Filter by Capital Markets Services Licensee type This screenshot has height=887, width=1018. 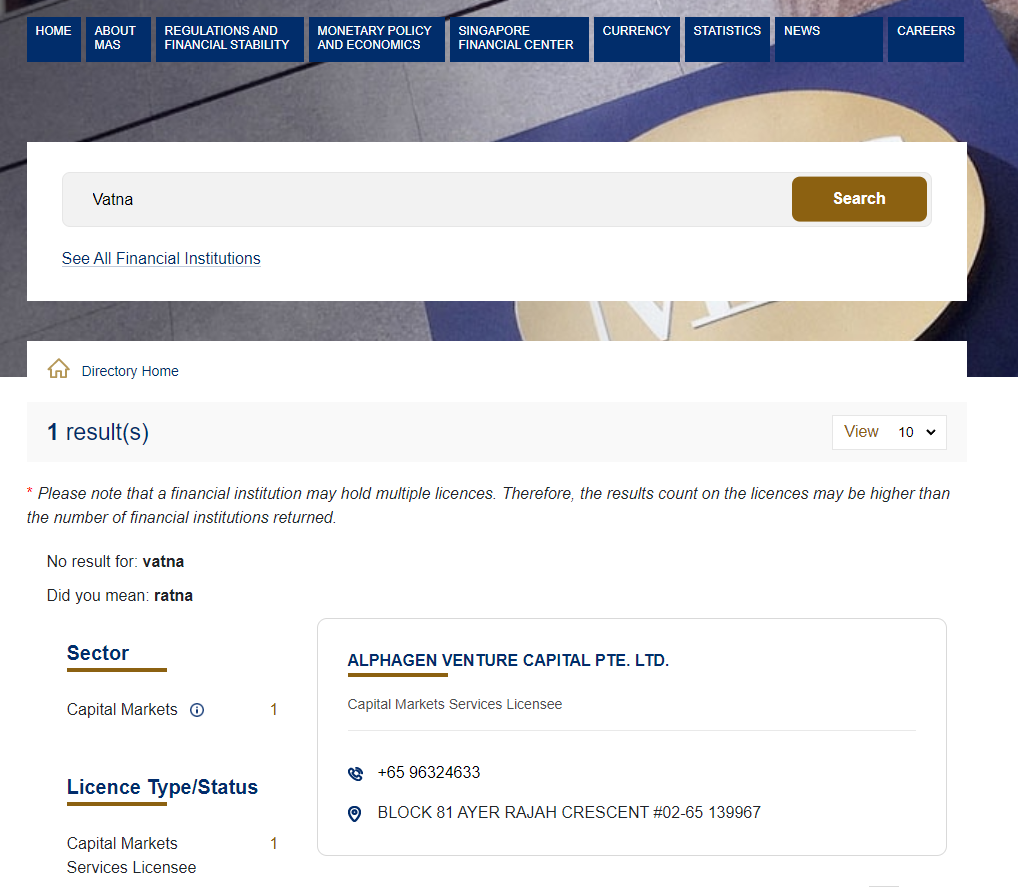point(131,855)
